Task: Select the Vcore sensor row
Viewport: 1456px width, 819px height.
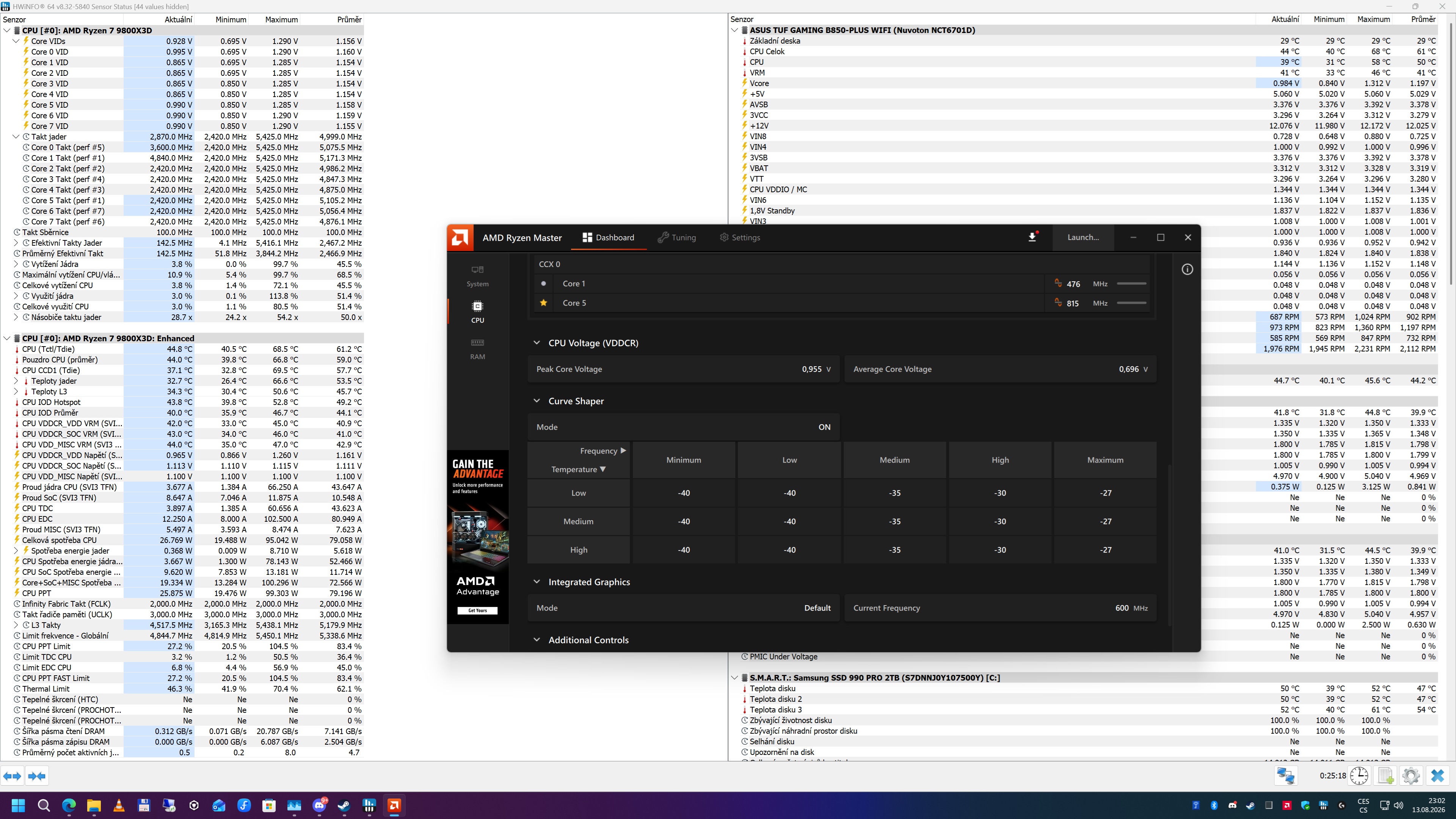Action: (1090, 83)
